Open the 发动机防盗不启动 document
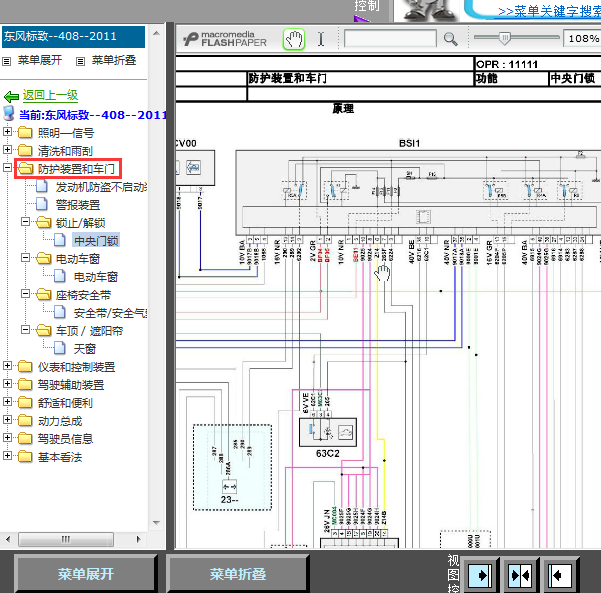 pyautogui.click(x=101, y=187)
